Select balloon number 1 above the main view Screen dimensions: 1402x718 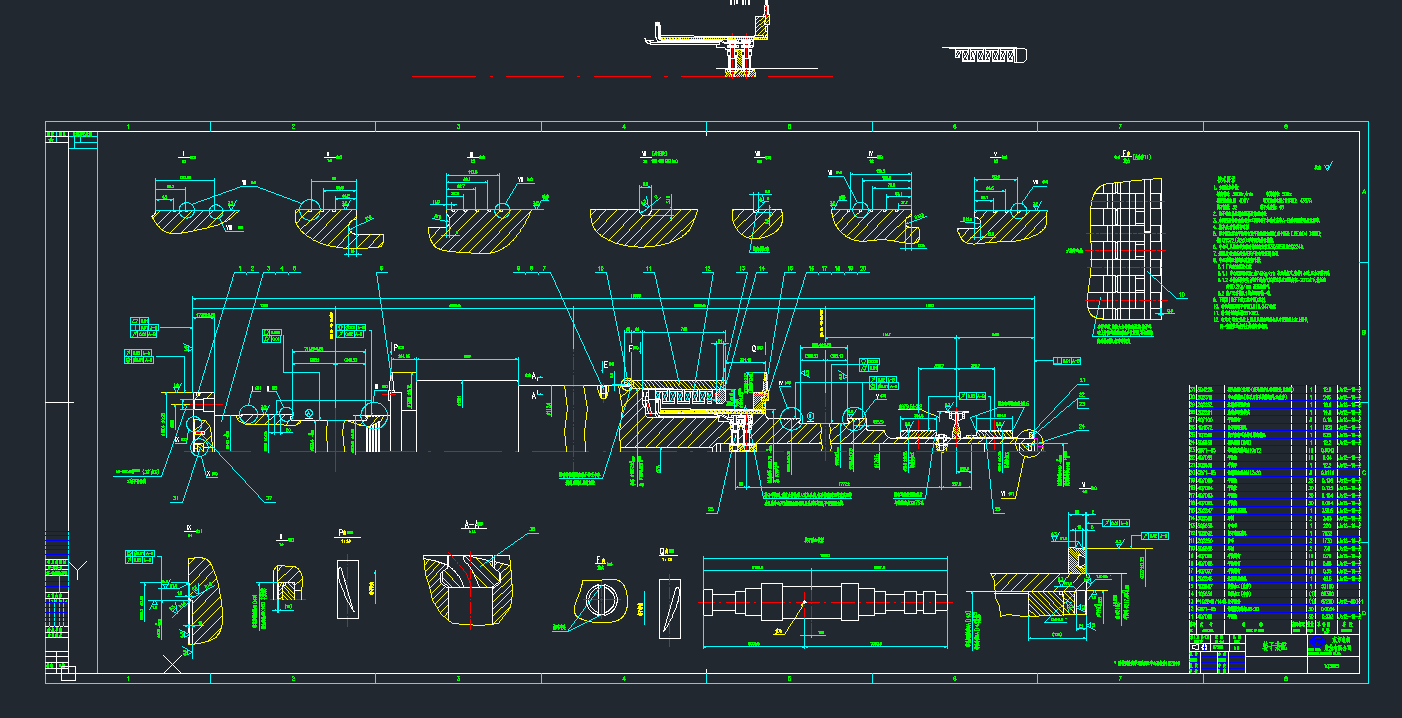click(240, 269)
